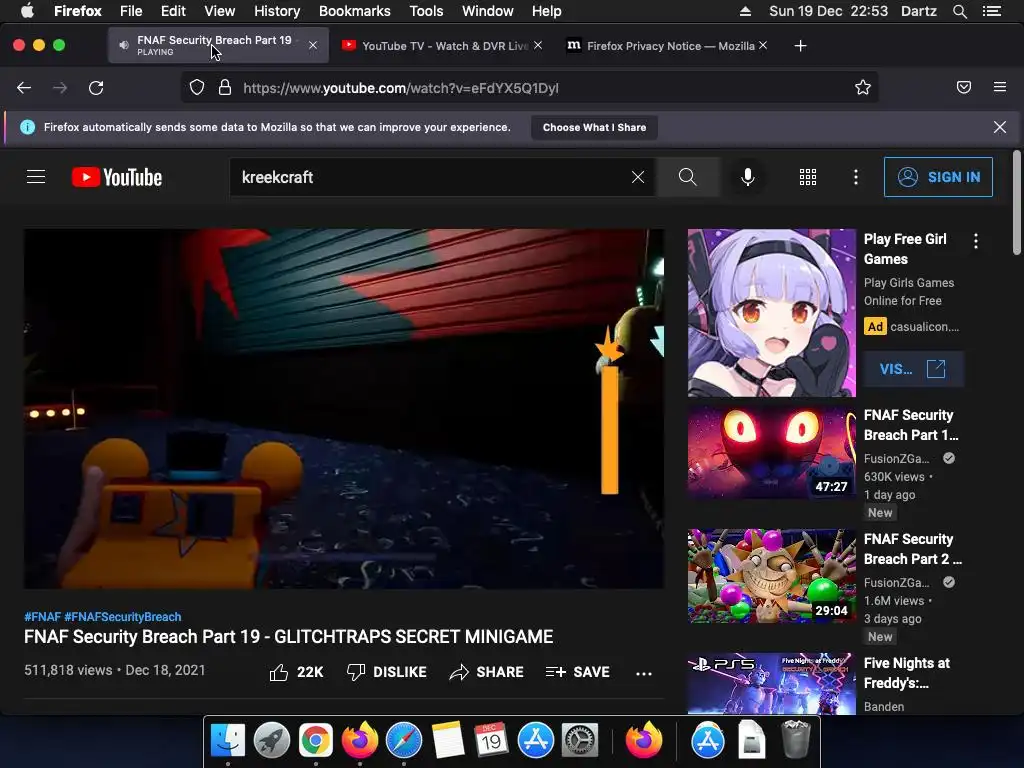The height and width of the screenshot is (768, 1024).
Task: Open Five Nights at Freddy's PS5 thumbnail
Action: 771,683
